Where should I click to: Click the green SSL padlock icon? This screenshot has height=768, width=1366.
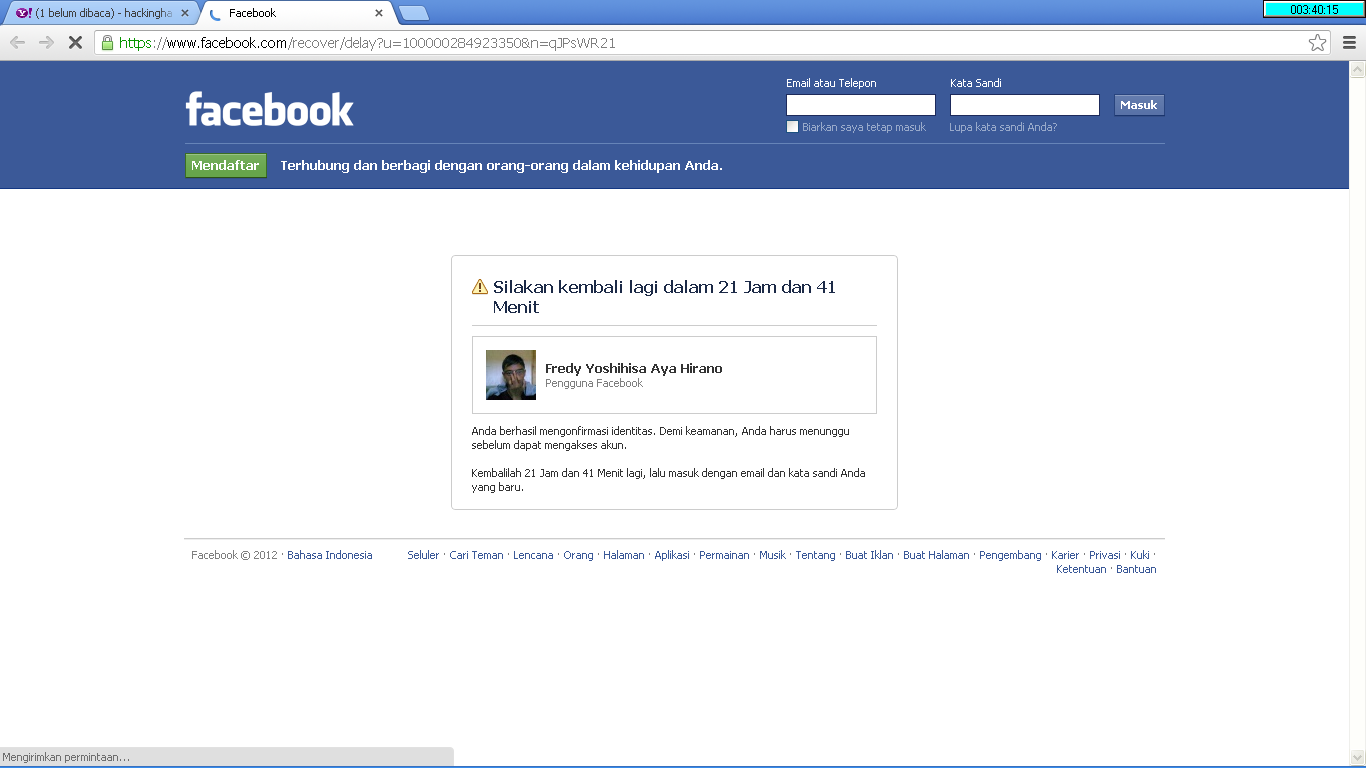107,42
